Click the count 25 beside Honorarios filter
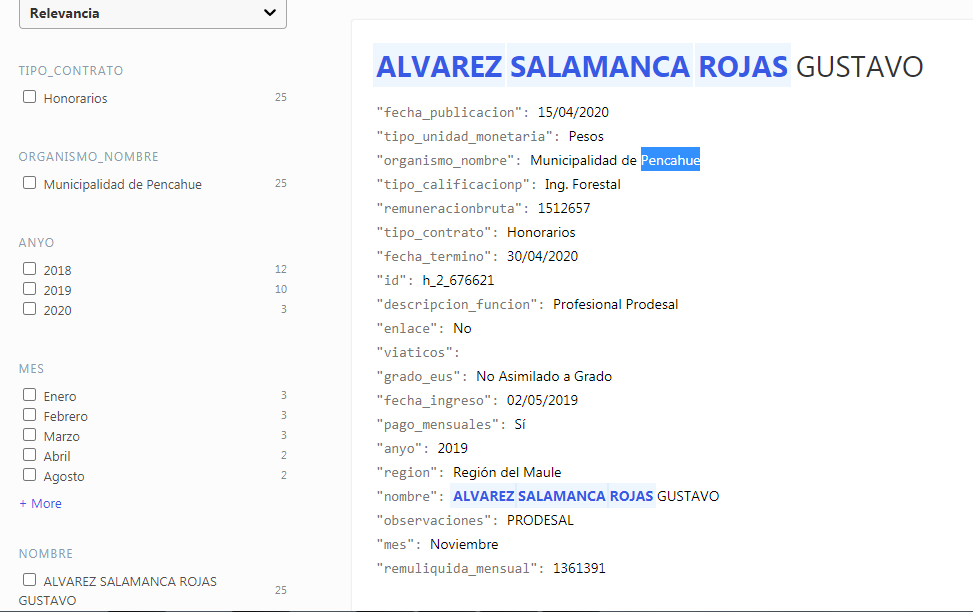 (x=280, y=97)
